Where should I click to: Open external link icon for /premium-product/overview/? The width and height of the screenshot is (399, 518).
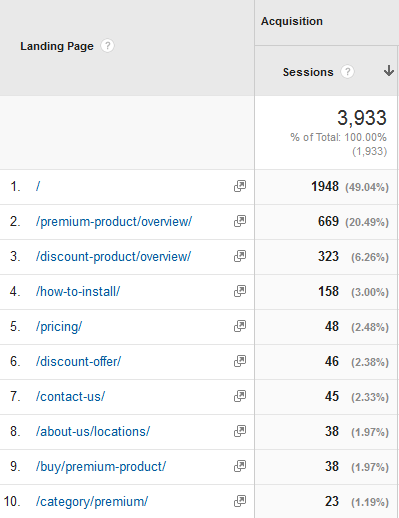(x=240, y=221)
